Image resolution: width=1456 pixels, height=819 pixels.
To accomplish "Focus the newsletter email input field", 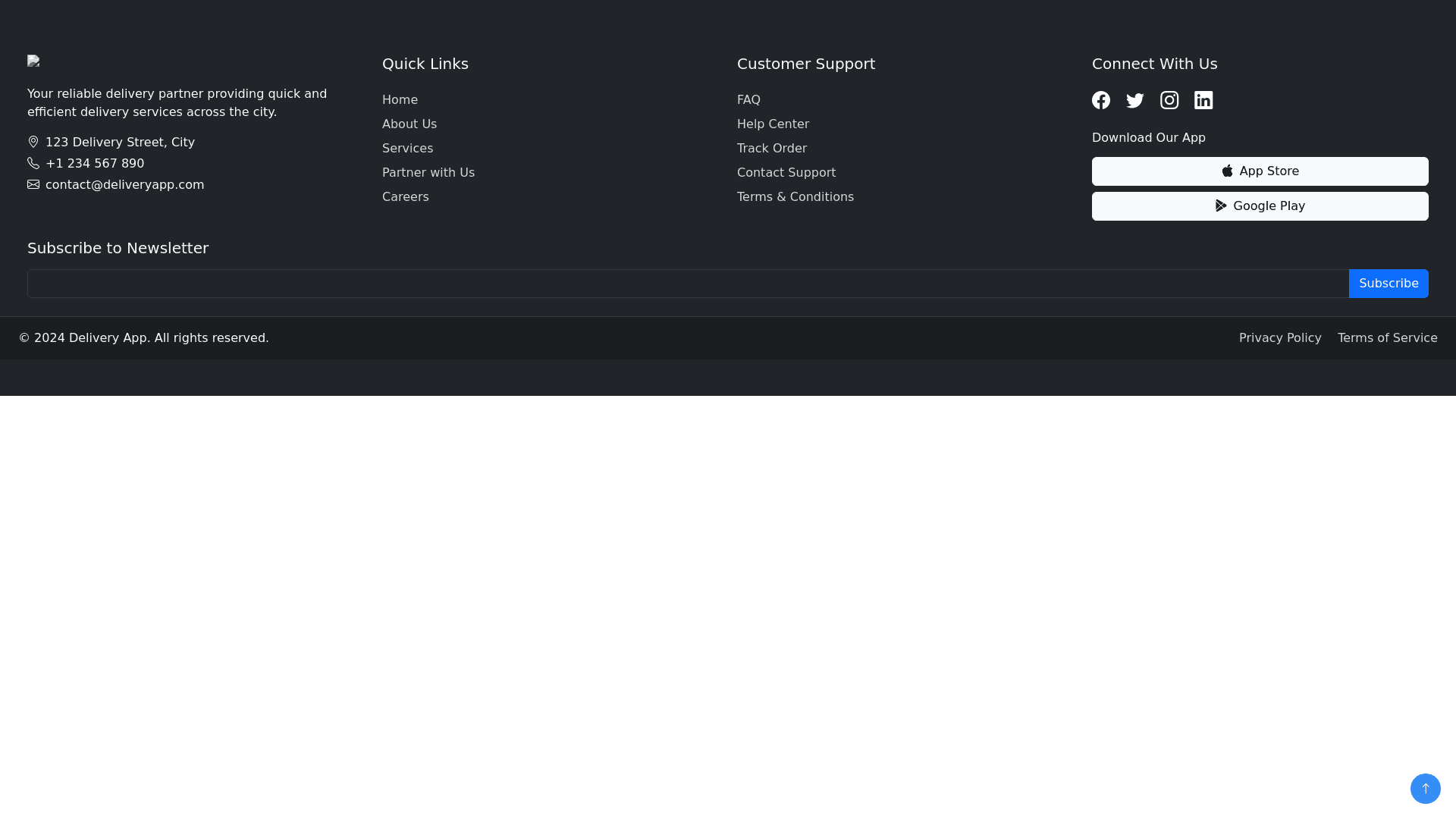I will coord(688,284).
